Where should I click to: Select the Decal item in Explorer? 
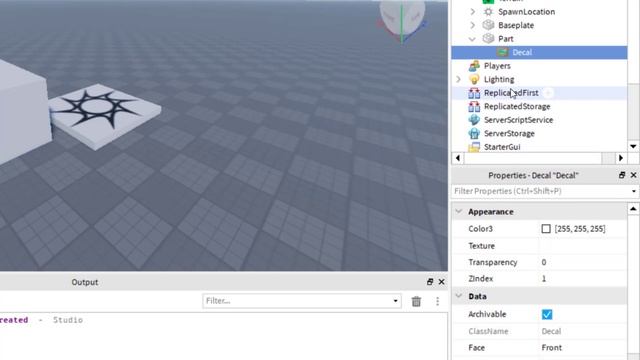(539, 52)
